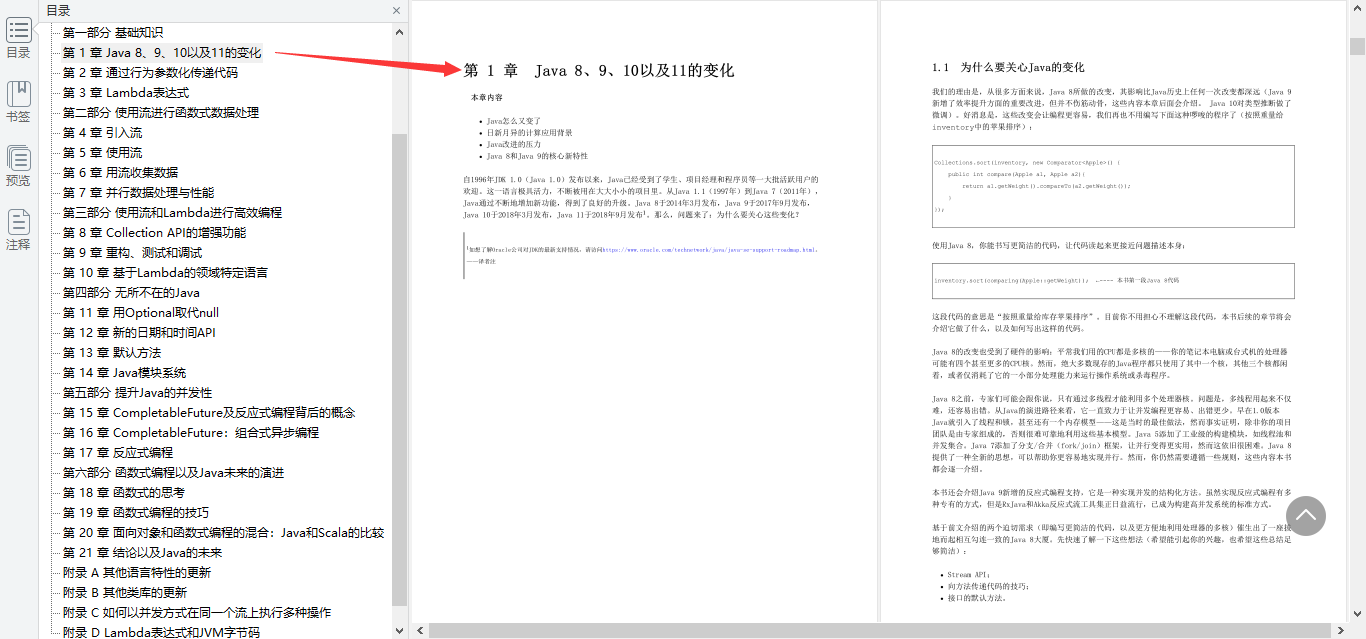This screenshot has height=639, width=1366.
Task: Click outline panel scrollbar up arrow
Action: point(400,32)
